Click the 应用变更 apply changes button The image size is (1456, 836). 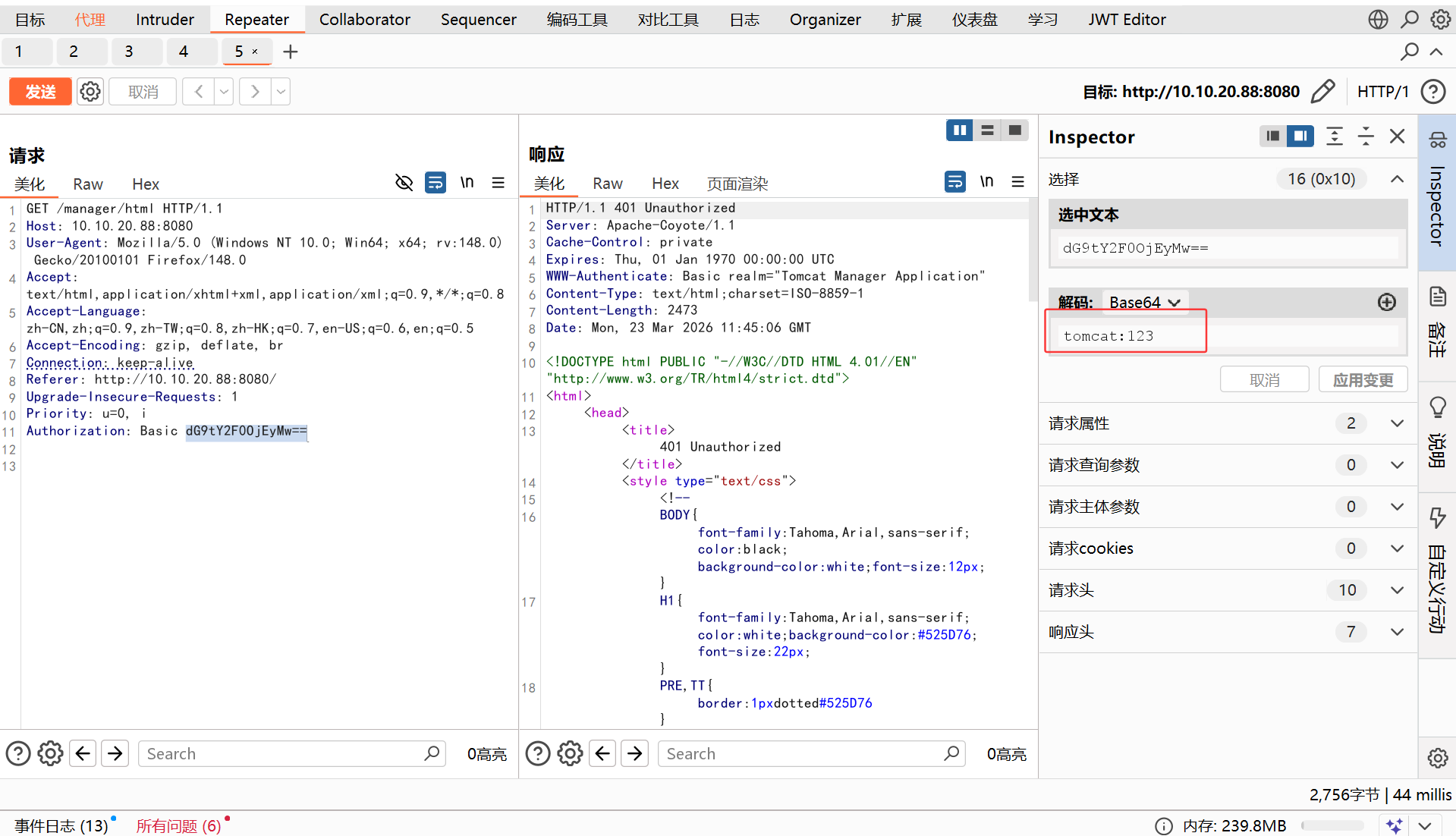(x=1363, y=380)
